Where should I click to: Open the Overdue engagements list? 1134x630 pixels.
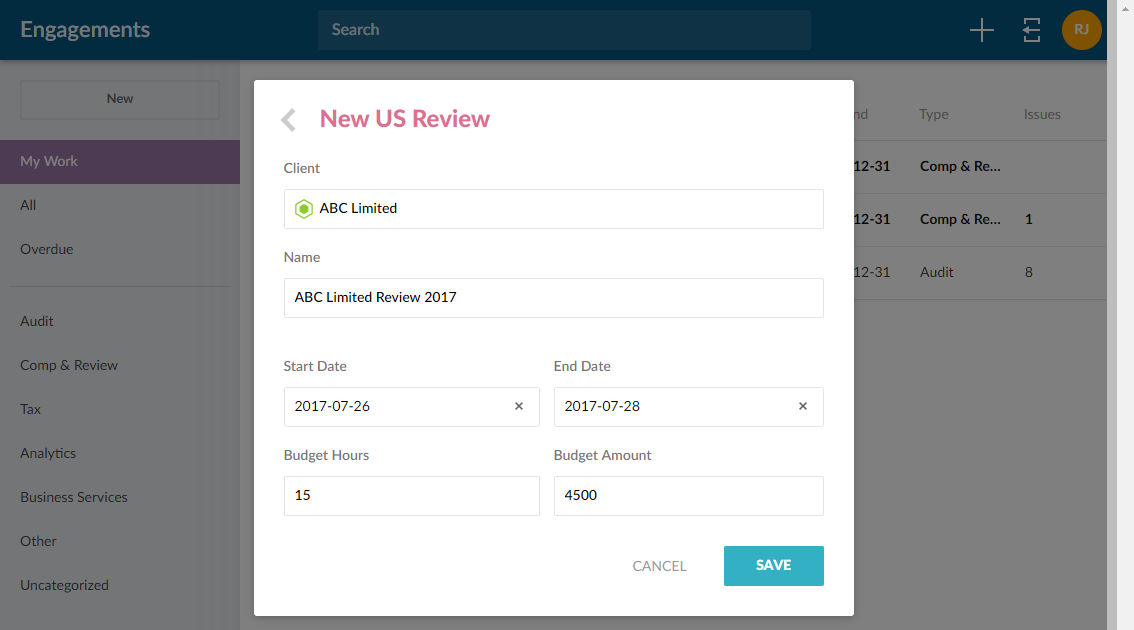[x=47, y=249]
